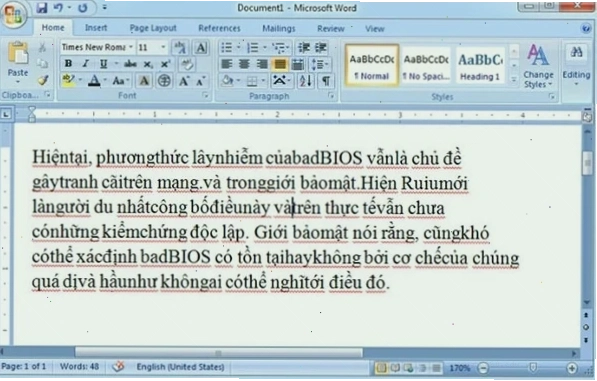The image size is (597, 381).
Task: Click the Decrease Indent icon
Action: pyautogui.click(x=304, y=48)
